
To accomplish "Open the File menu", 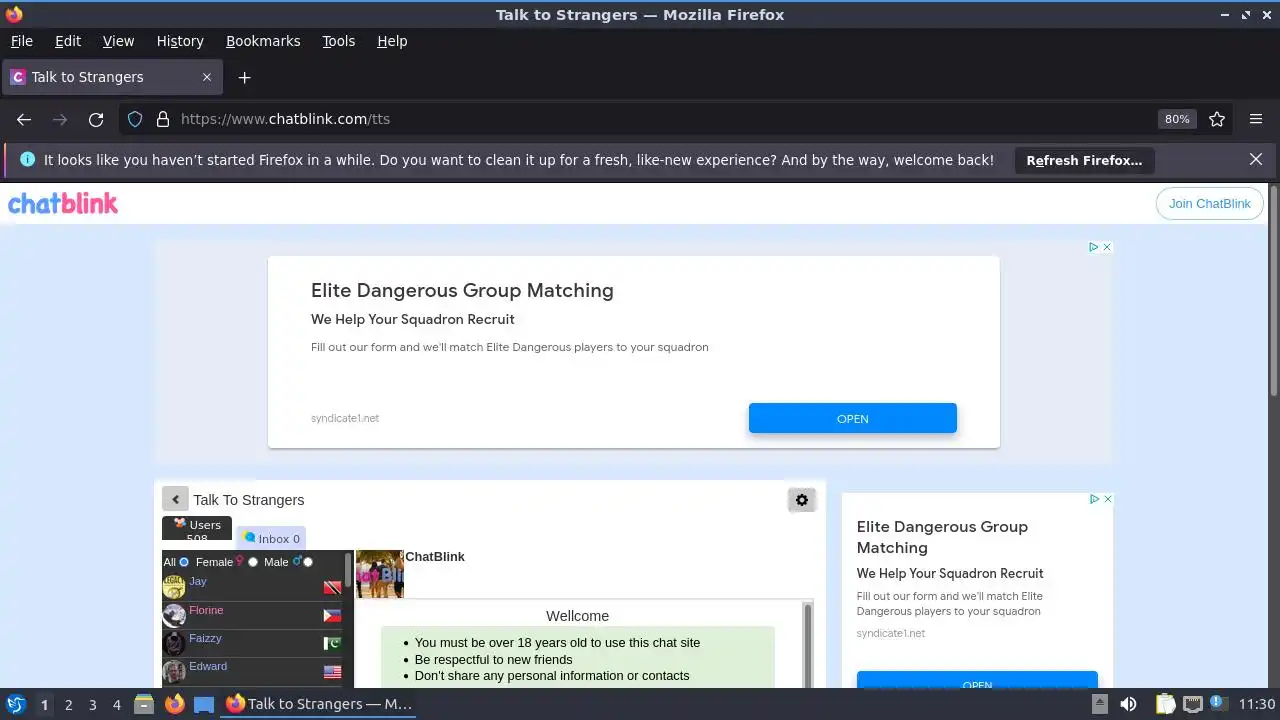I will [22, 41].
